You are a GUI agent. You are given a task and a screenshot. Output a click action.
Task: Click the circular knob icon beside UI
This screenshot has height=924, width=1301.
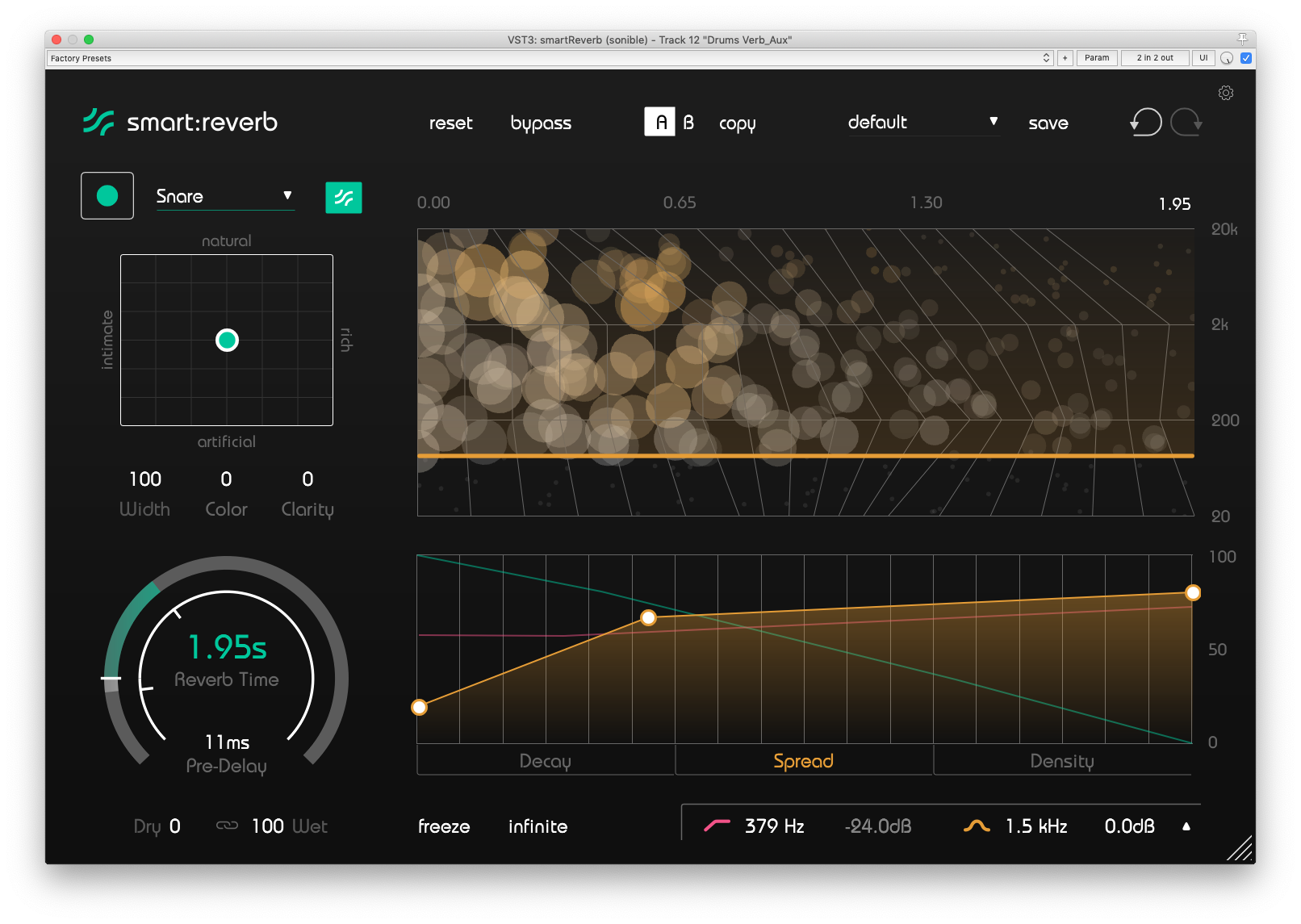(1227, 58)
